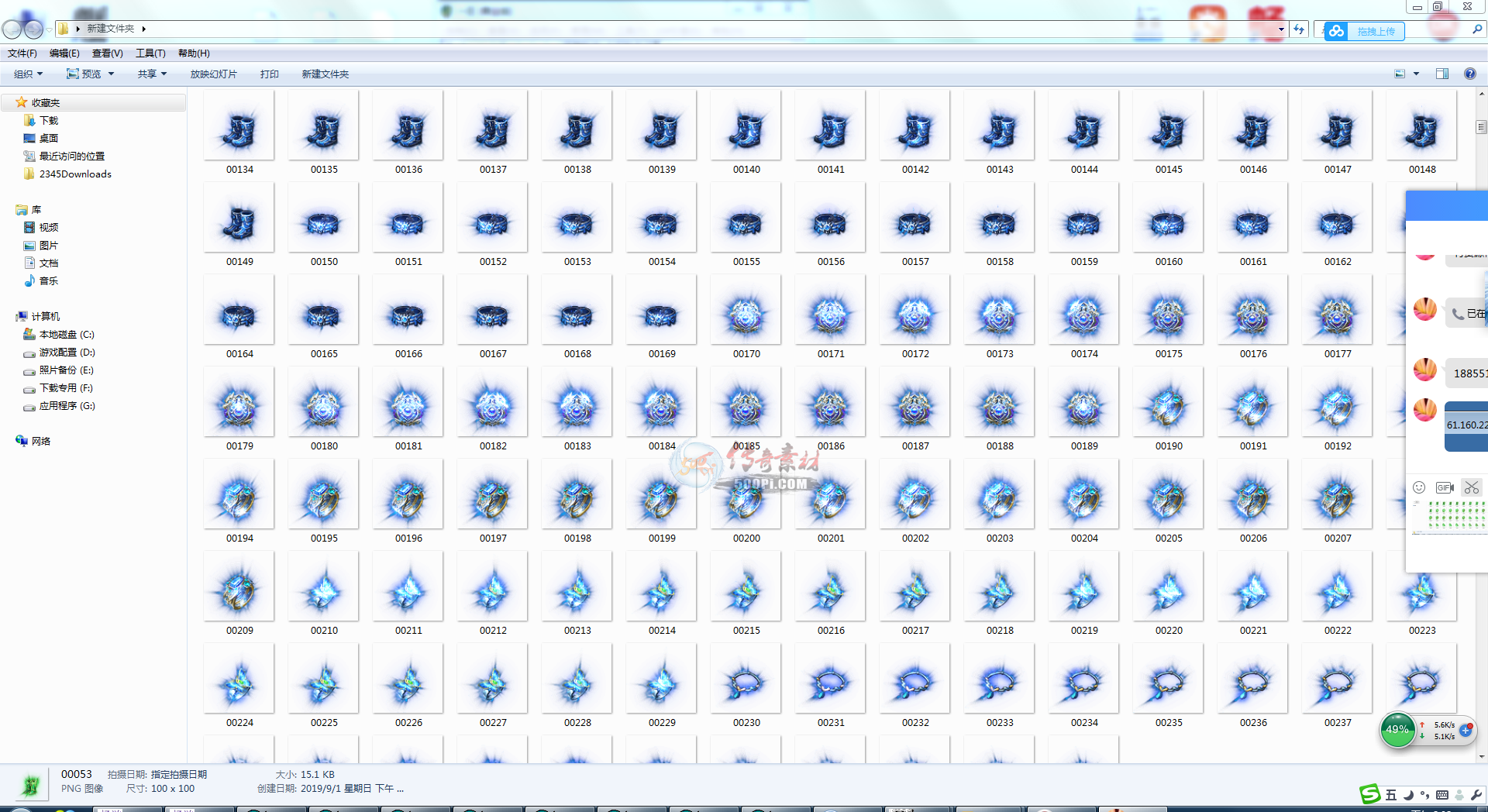Click the 打印 button

269,74
